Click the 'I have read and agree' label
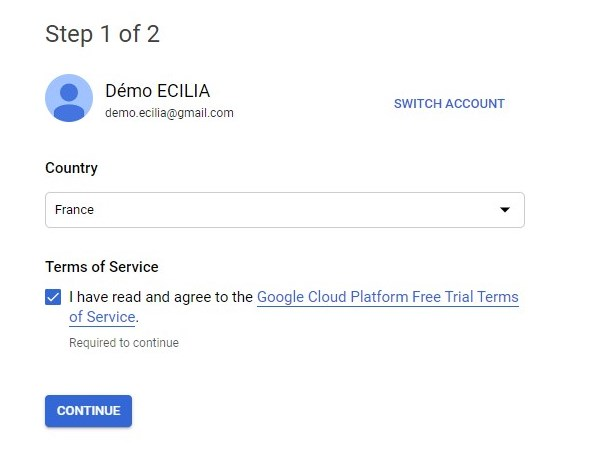This screenshot has width=595, height=465. click(x=161, y=297)
